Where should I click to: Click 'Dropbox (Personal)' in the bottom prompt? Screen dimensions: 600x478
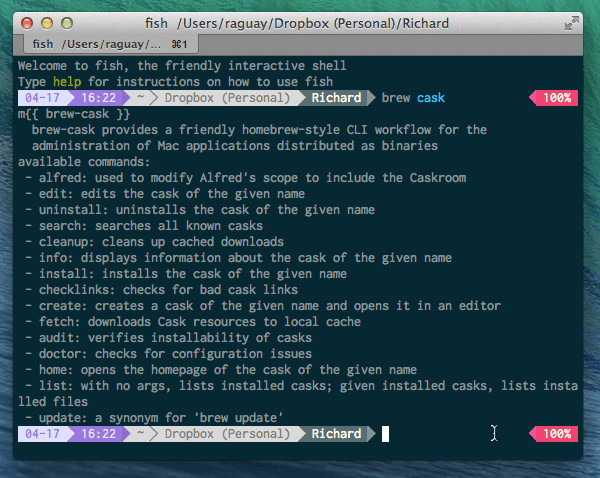click(227, 434)
